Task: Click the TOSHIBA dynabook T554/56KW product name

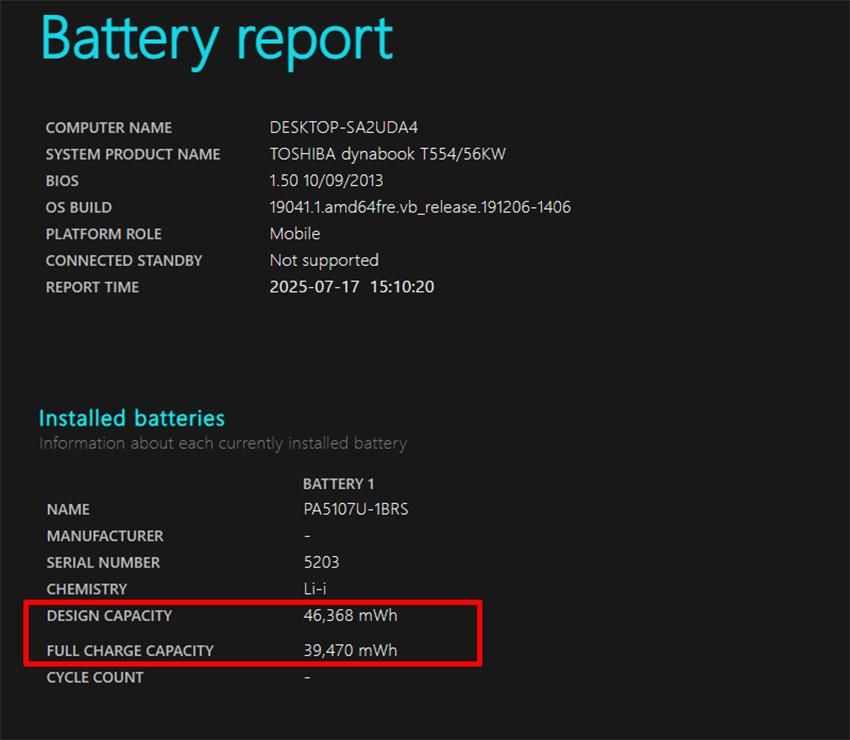Action: click(388, 154)
